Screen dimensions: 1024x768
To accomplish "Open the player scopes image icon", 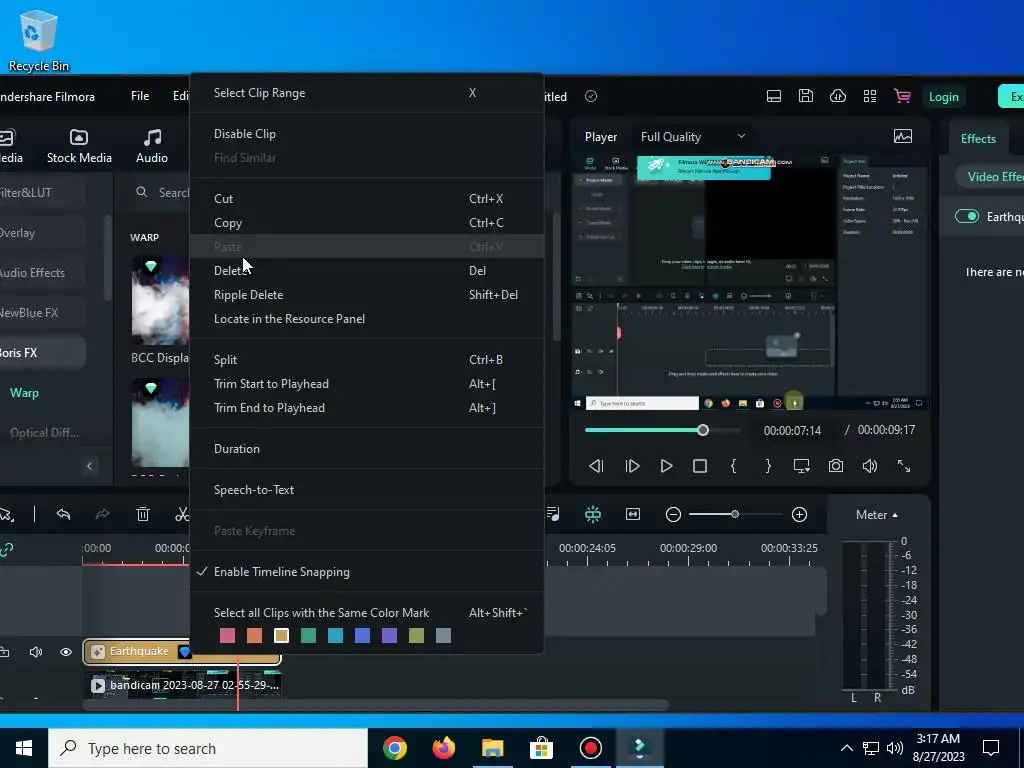I will point(903,136).
